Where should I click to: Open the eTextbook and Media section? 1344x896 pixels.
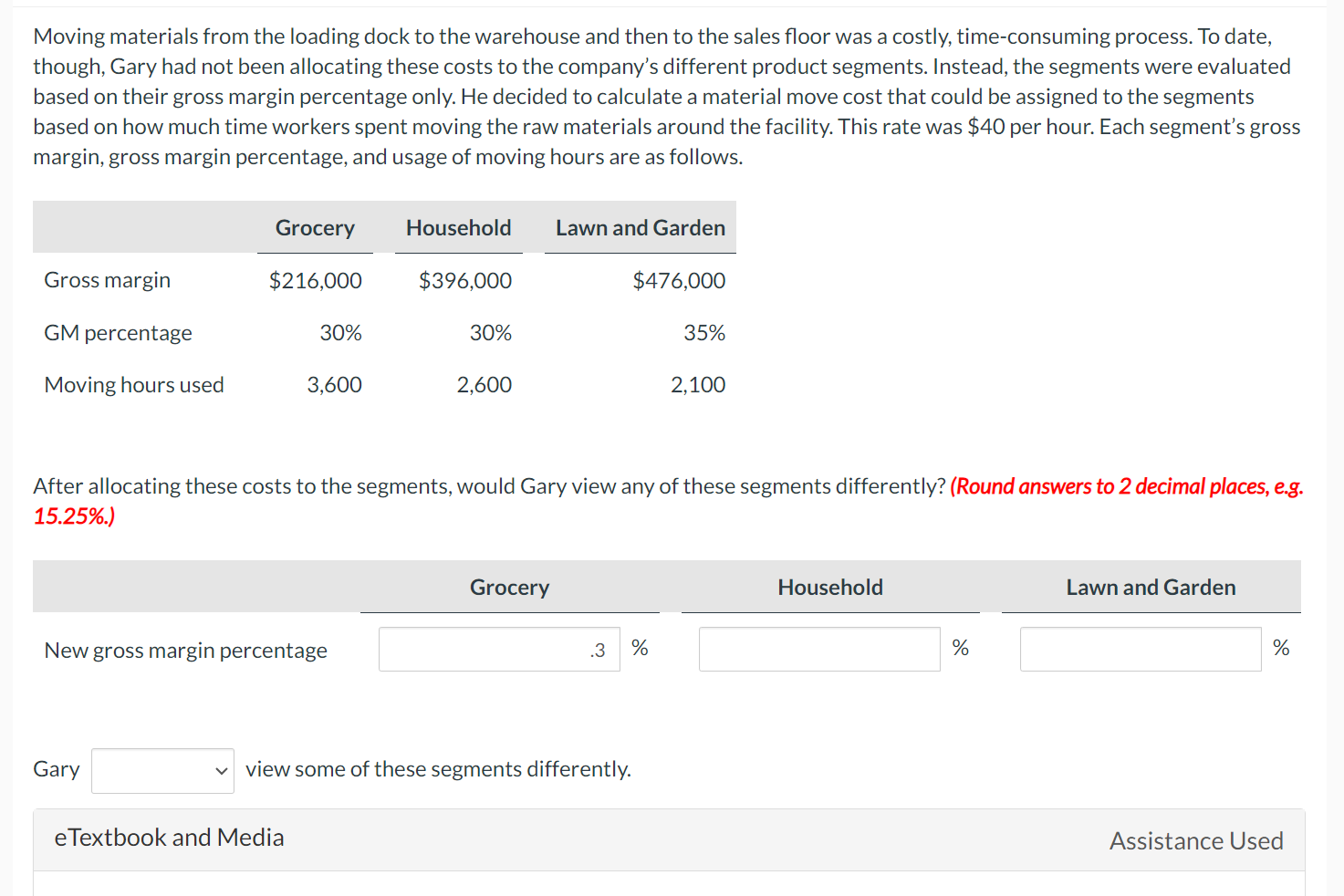[170, 838]
